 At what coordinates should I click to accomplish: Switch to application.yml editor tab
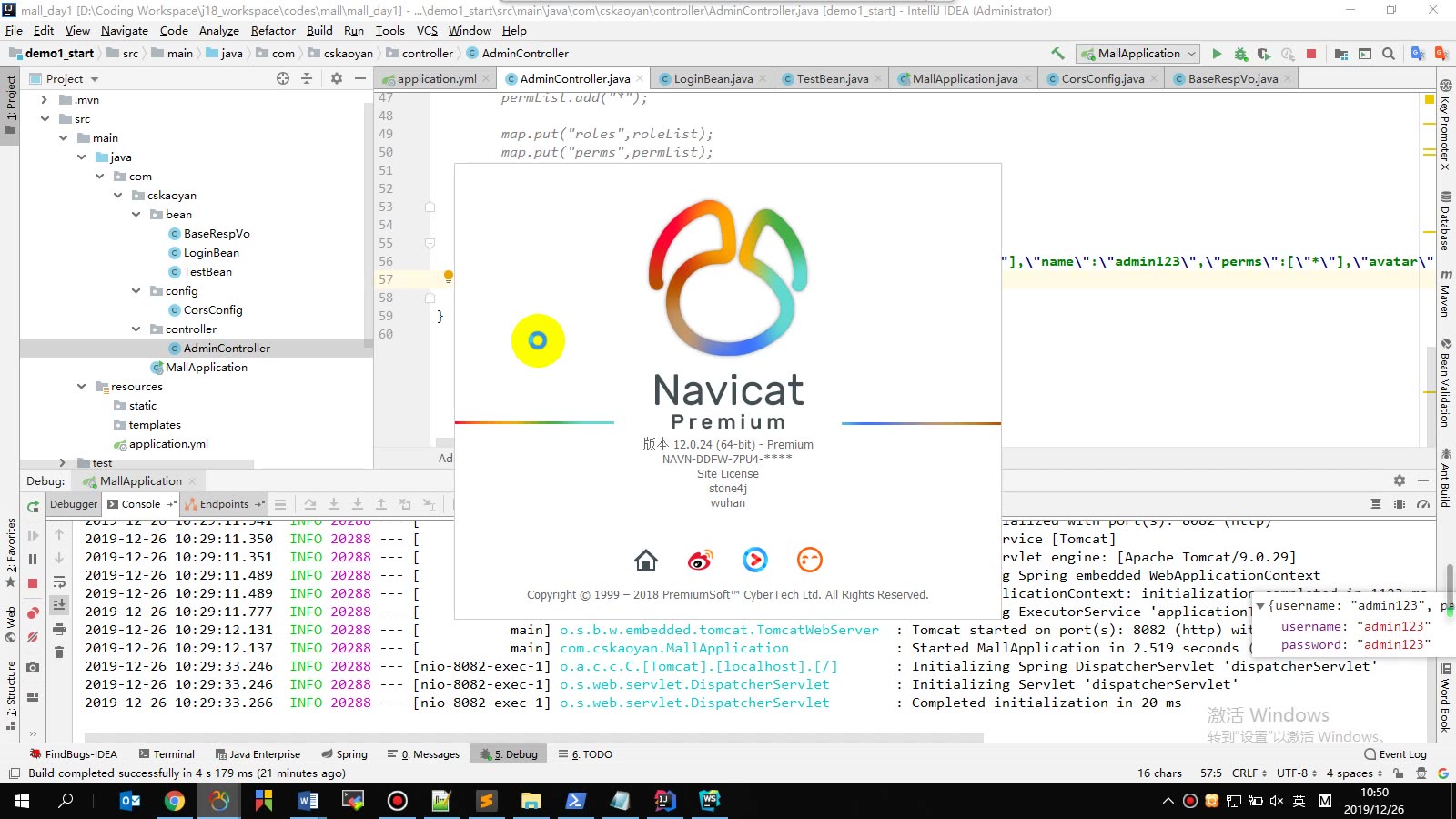437,79
